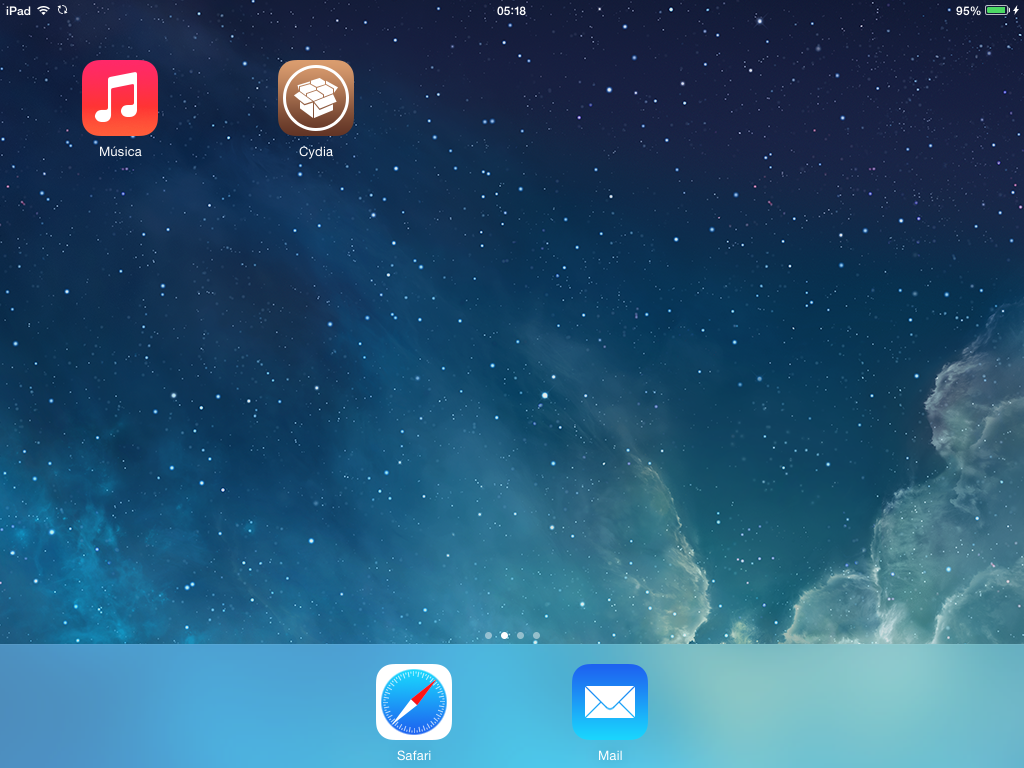Tap the Cydia label text

coord(316,152)
